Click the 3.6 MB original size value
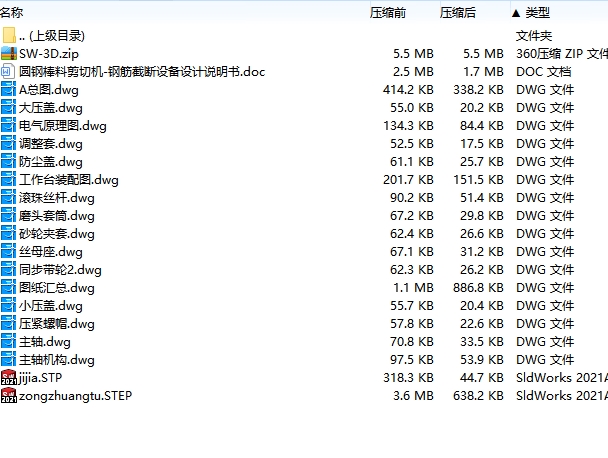This screenshot has height=458, width=608. 413,396
